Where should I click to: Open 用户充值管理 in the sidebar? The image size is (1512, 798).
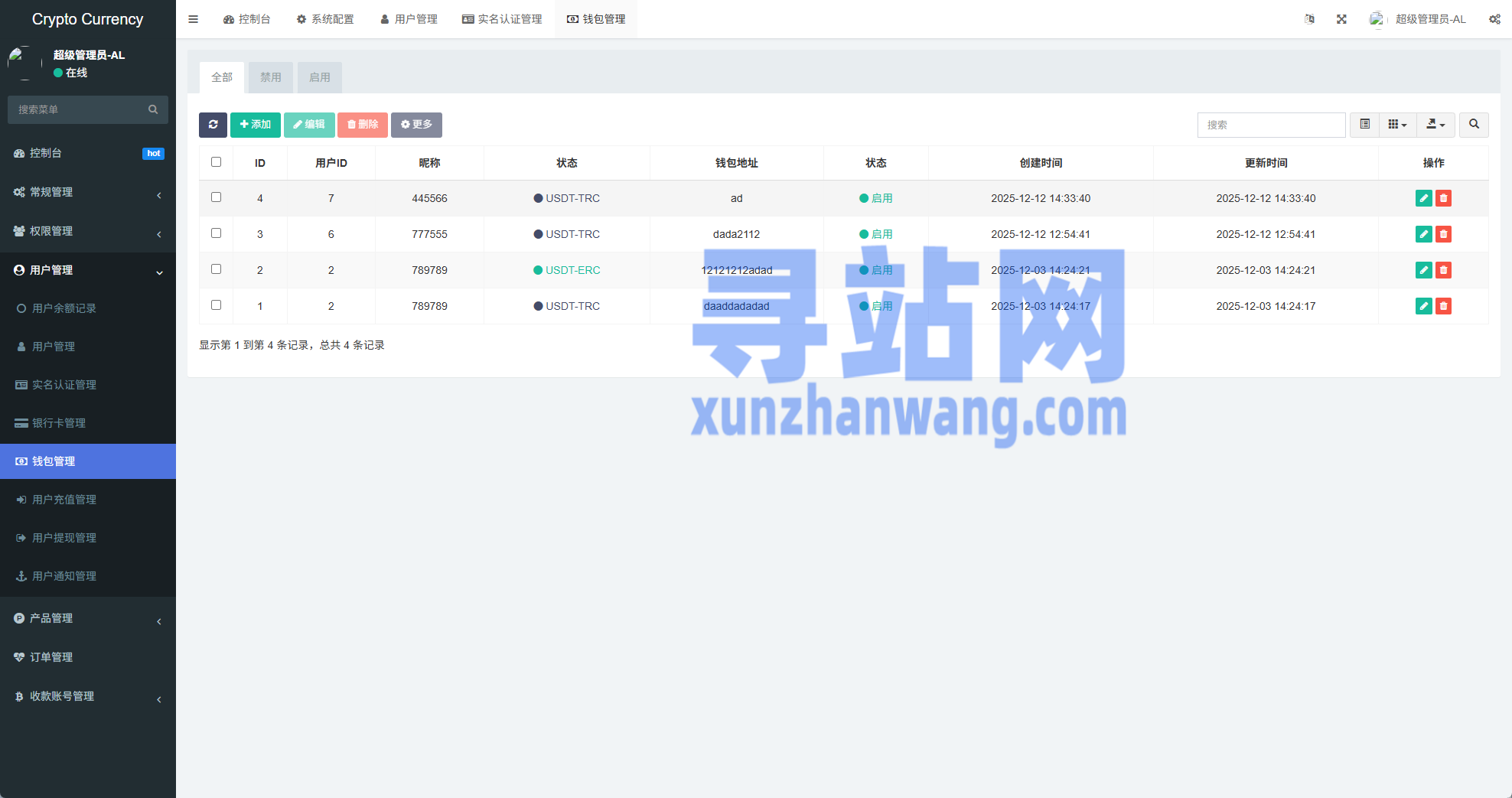click(x=64, y=500)
